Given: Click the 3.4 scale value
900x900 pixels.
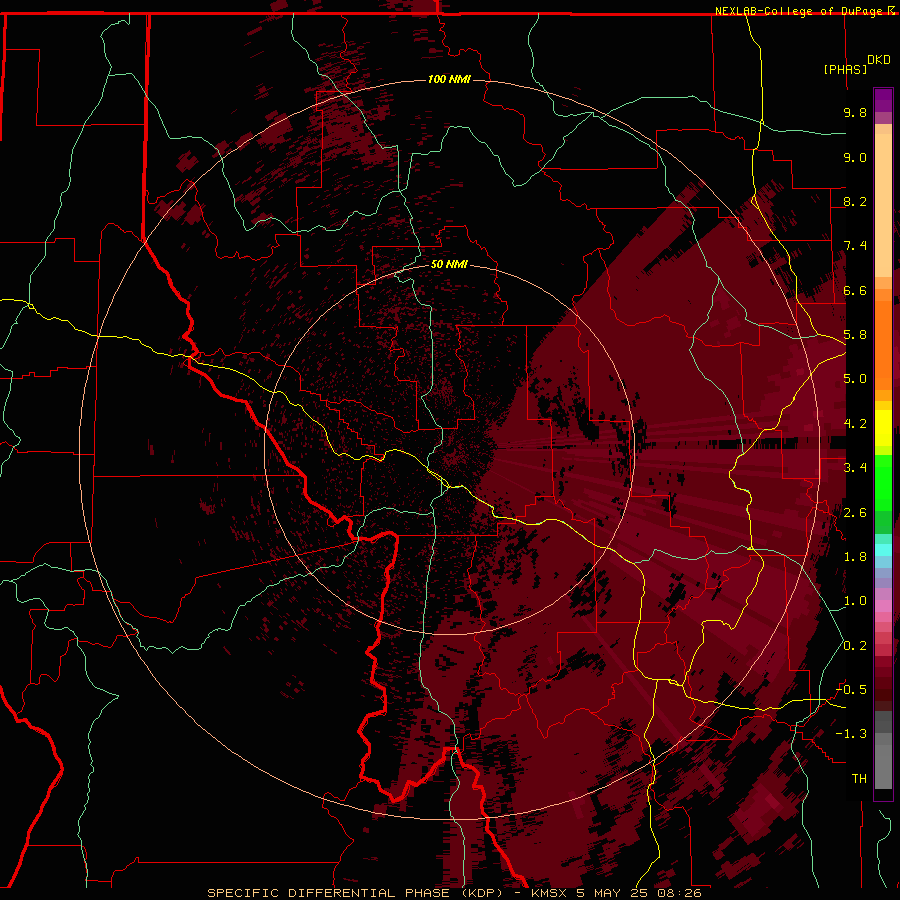Looking at the screenshot, I should [855, 468].
